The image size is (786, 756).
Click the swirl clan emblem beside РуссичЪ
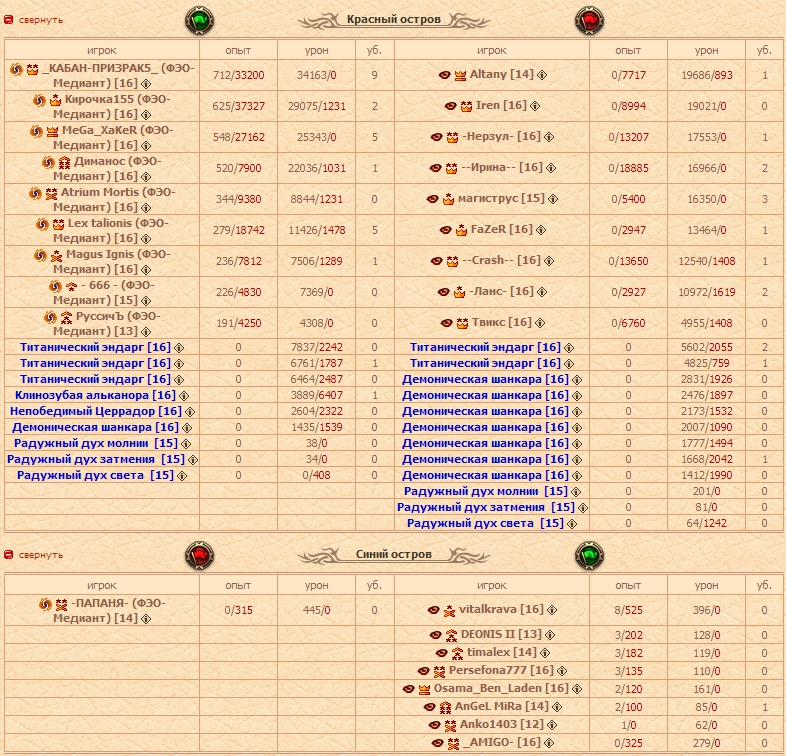click(x=50, y=317)
